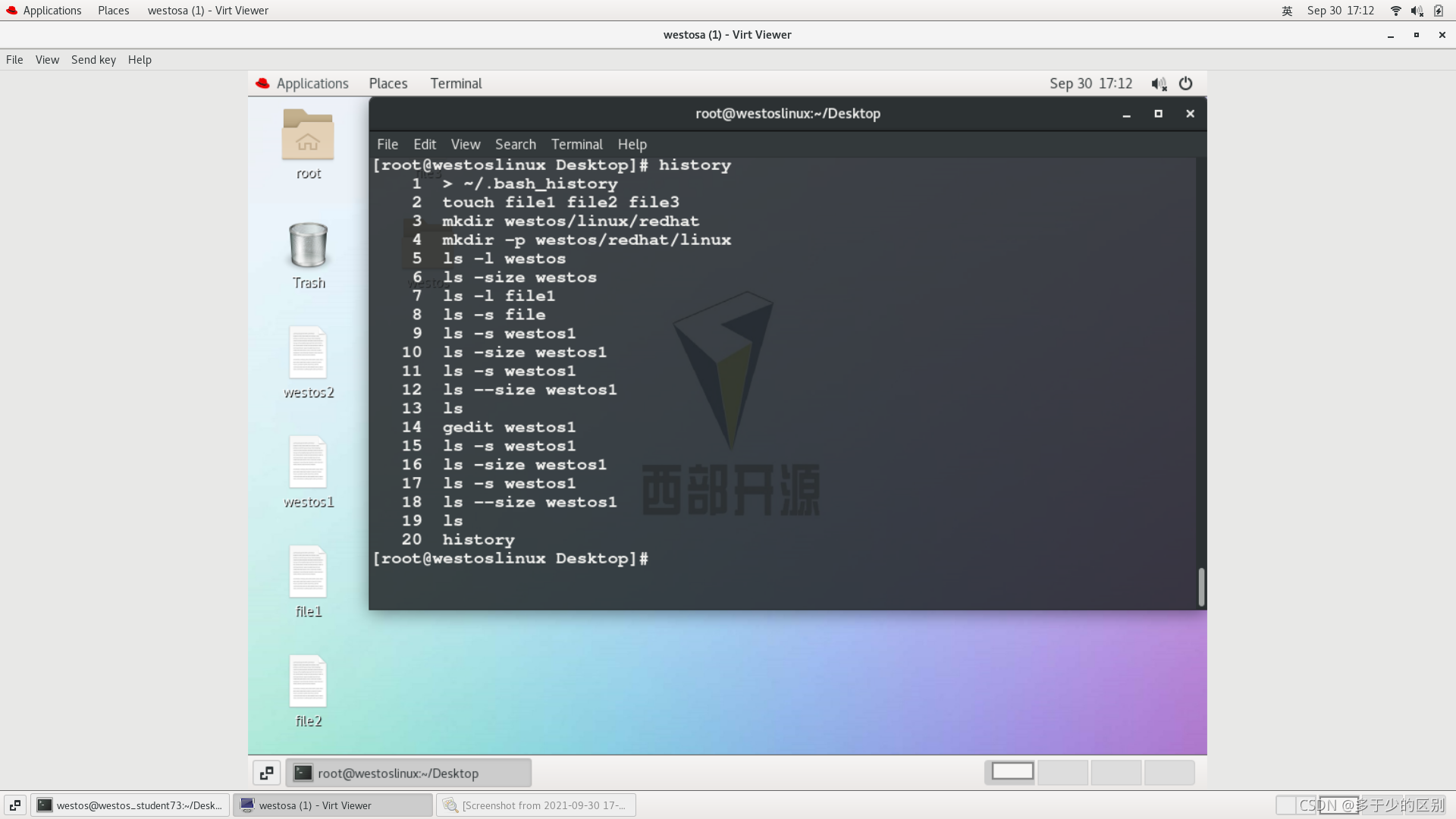
Task: Open the terminal Edit menu
Action: 424,144
